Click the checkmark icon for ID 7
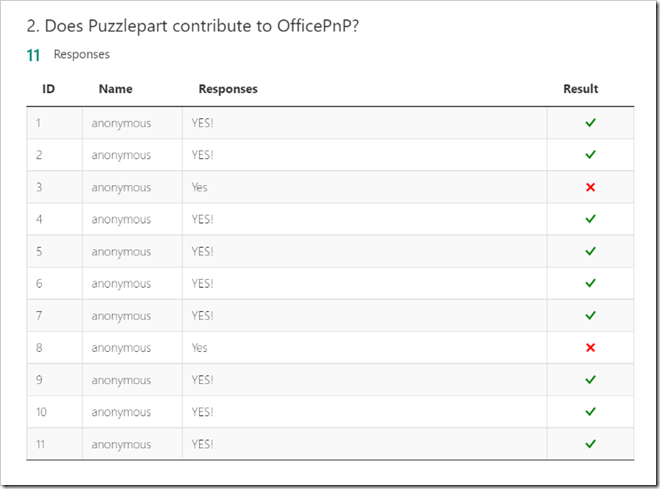The image size is (660, 489). (590, 315)
